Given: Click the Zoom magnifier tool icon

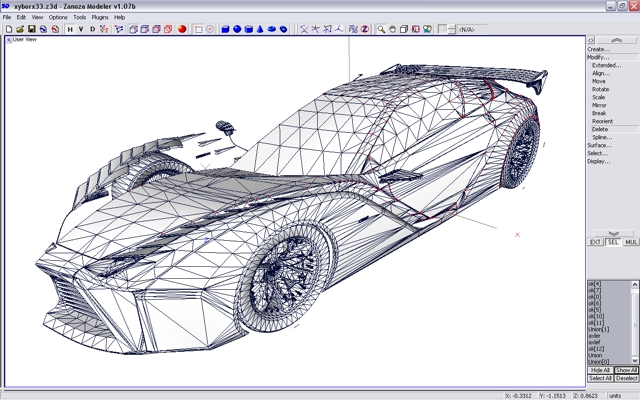Looking at the screenshot, I should point(381,29).
